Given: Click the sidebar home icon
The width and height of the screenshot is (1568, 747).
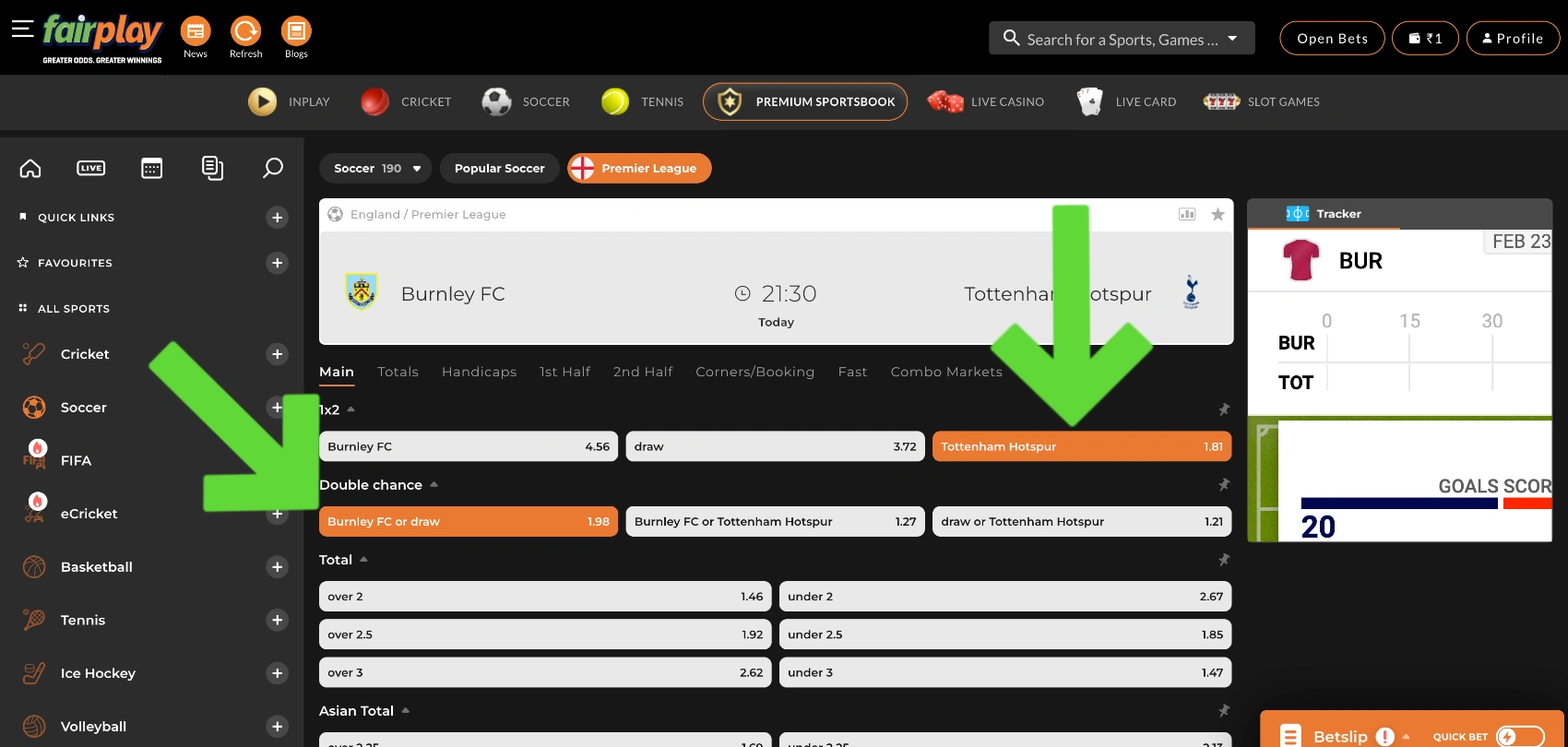Looking at the screenshot, I should [x=30, y=168].
